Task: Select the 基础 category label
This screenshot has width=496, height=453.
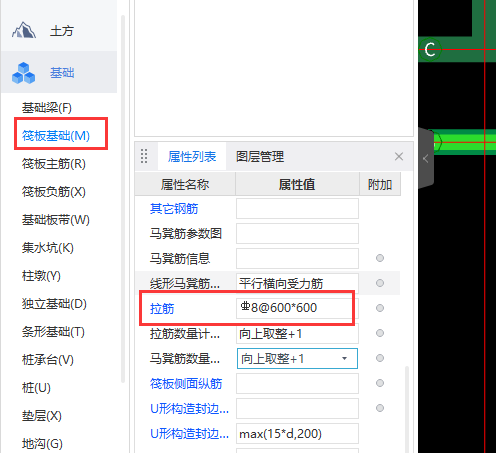Action: (62, 73)
